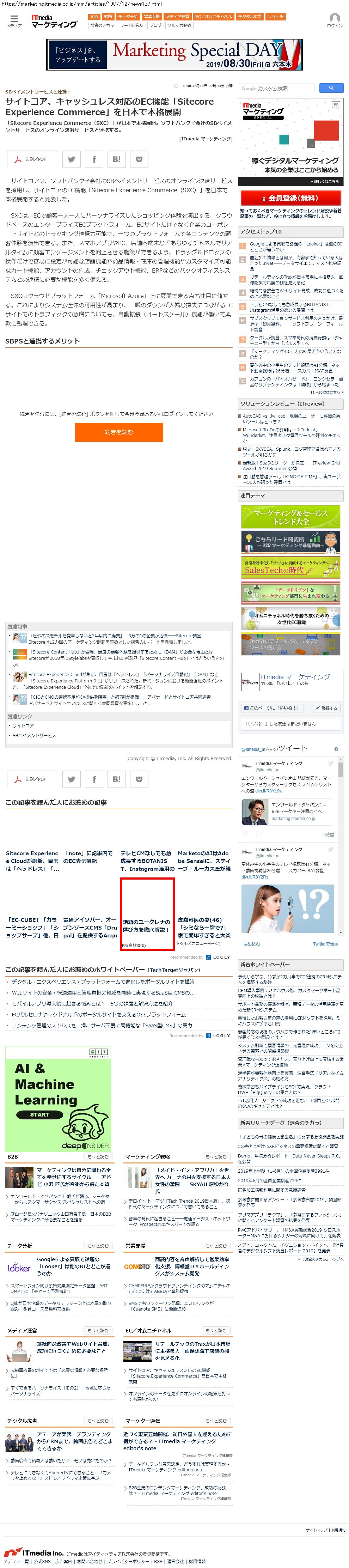Open the 営業支援 navigation tab

point(152,17)
